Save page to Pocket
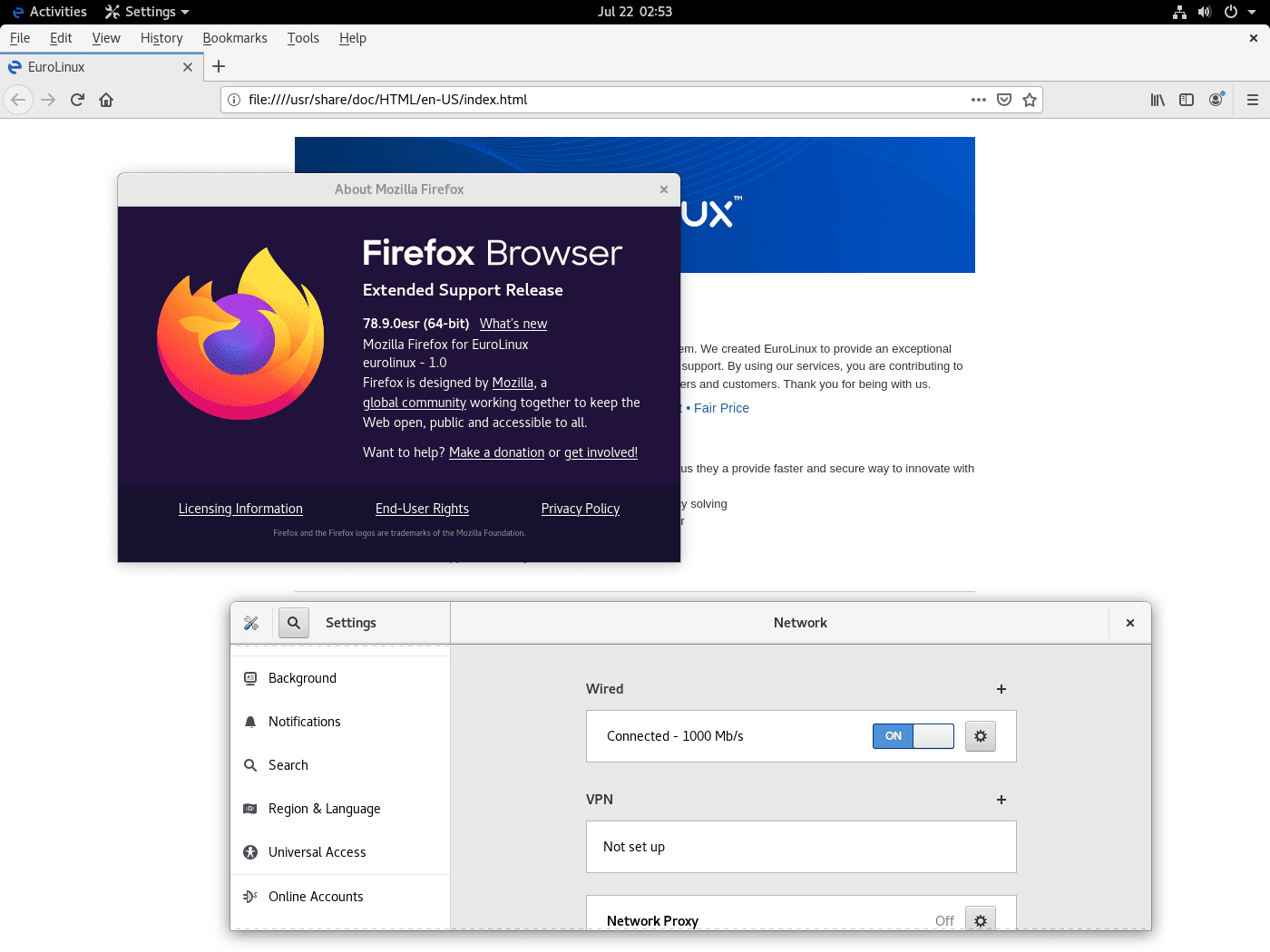The width and height of the screenshot is (1270, 952). click(x=1004, y=100)
